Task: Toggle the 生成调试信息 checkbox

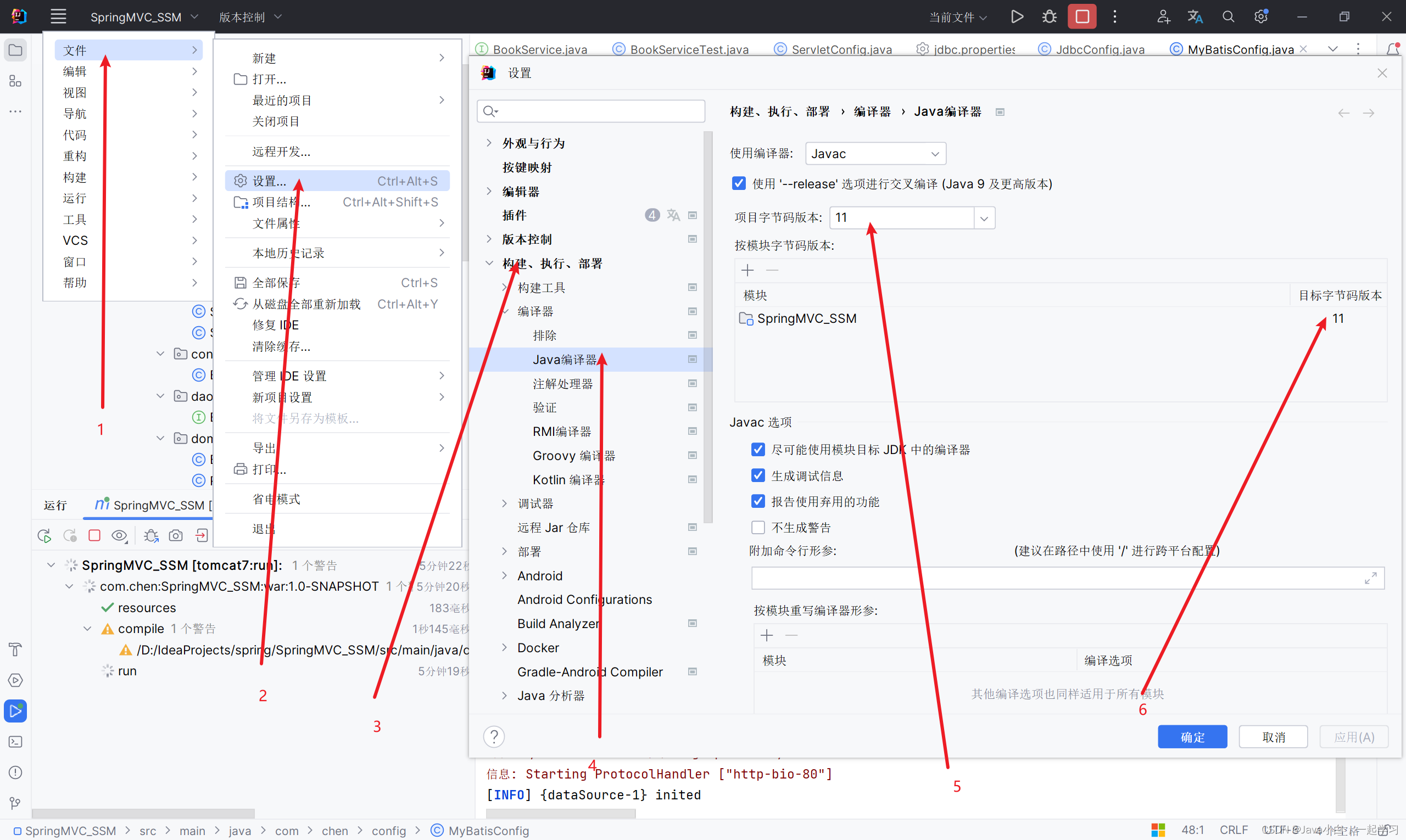Action: click(757, 475)
